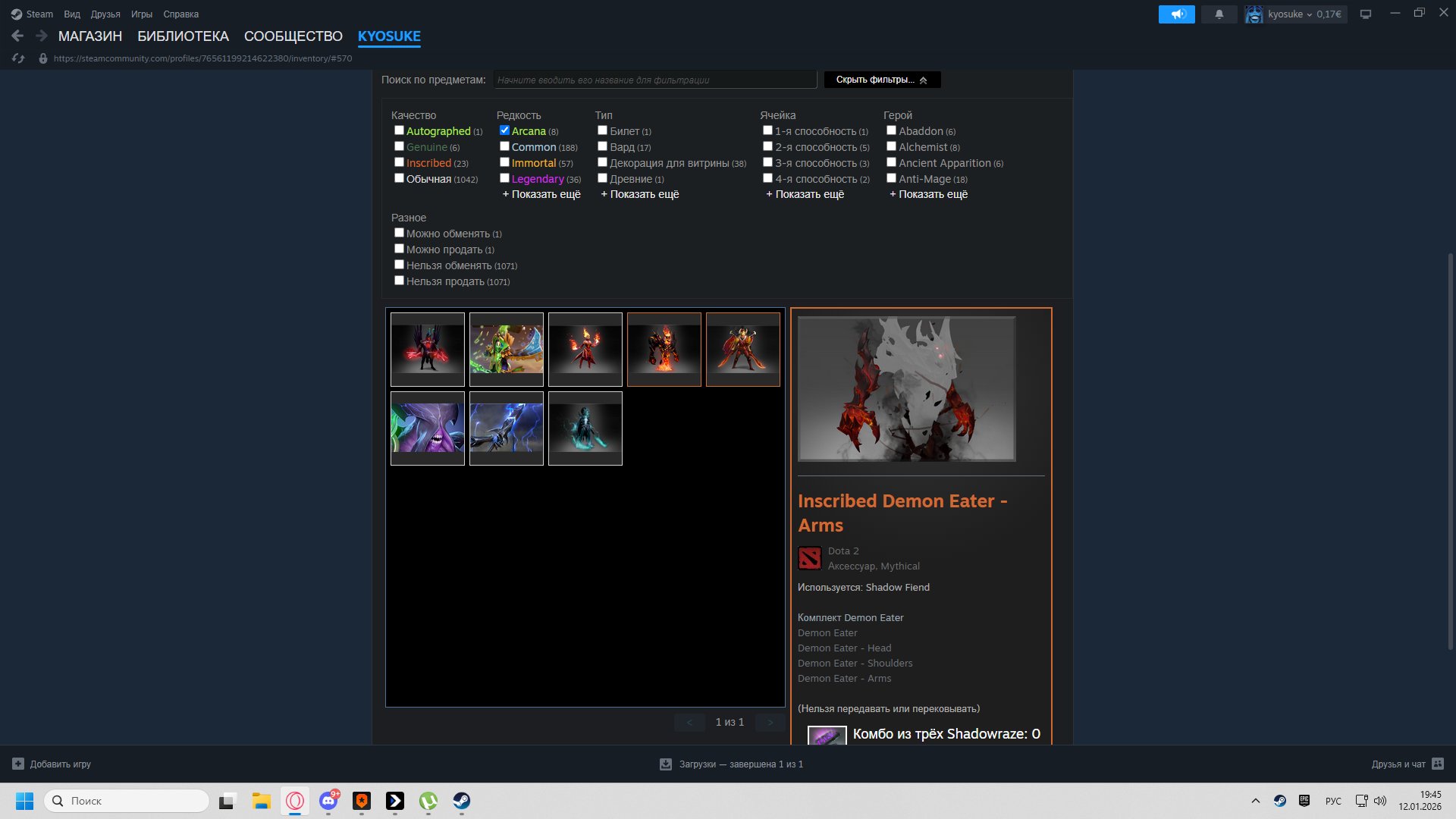Click the page vertical scrollbar
The width and height of the screenshot is (1456, 819).
tap(1451, 451)
